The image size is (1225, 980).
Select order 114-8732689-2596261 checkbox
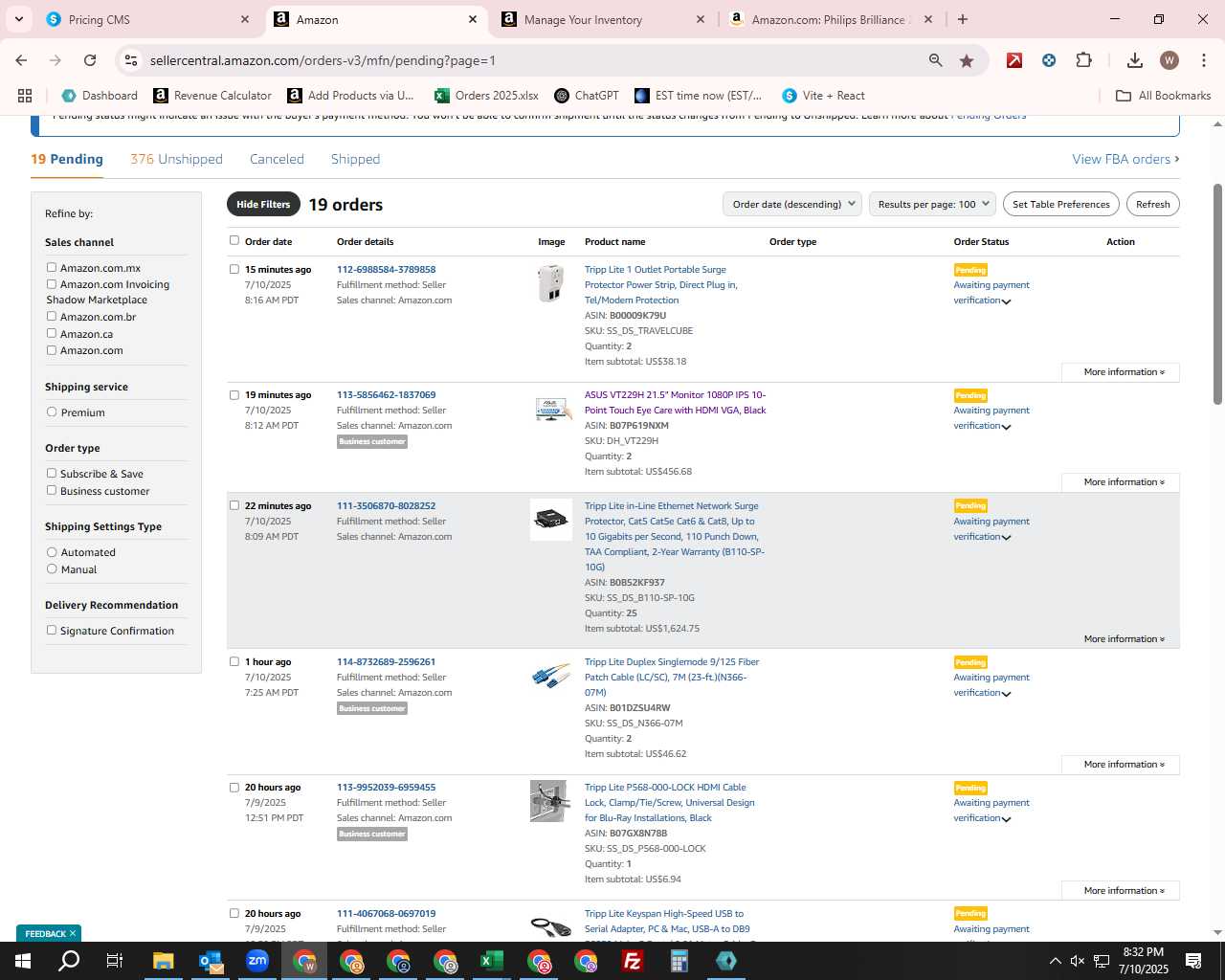pyautogui.click(x=234, y=661)
